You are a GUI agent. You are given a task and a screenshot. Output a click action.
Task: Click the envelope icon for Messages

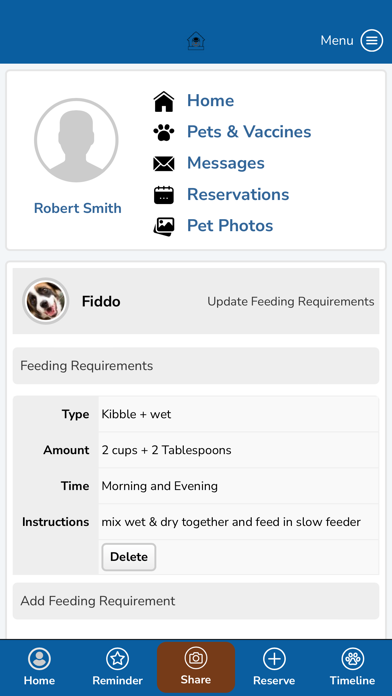click(164, 163)
